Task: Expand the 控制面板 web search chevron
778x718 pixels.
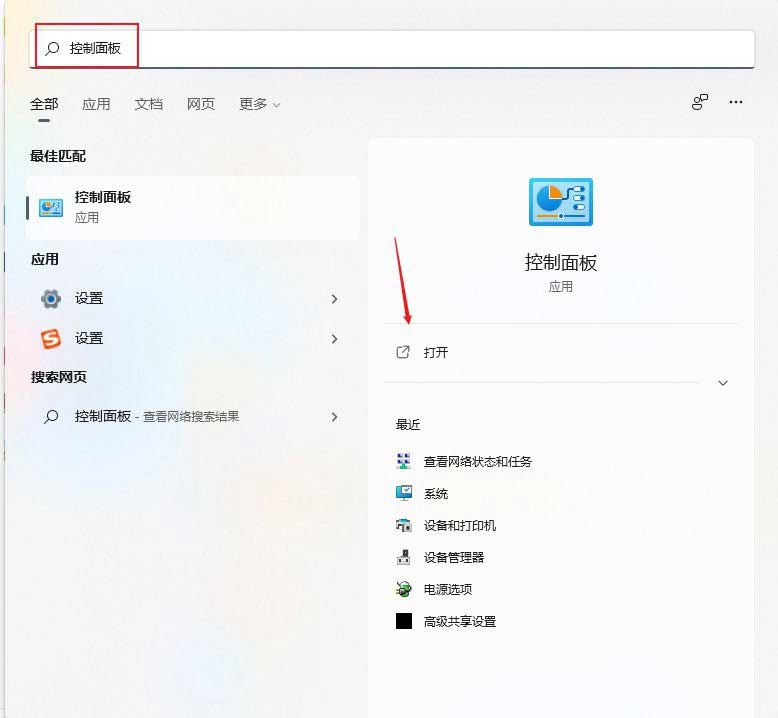Action: pyautogui.click(x=334, y=417)
